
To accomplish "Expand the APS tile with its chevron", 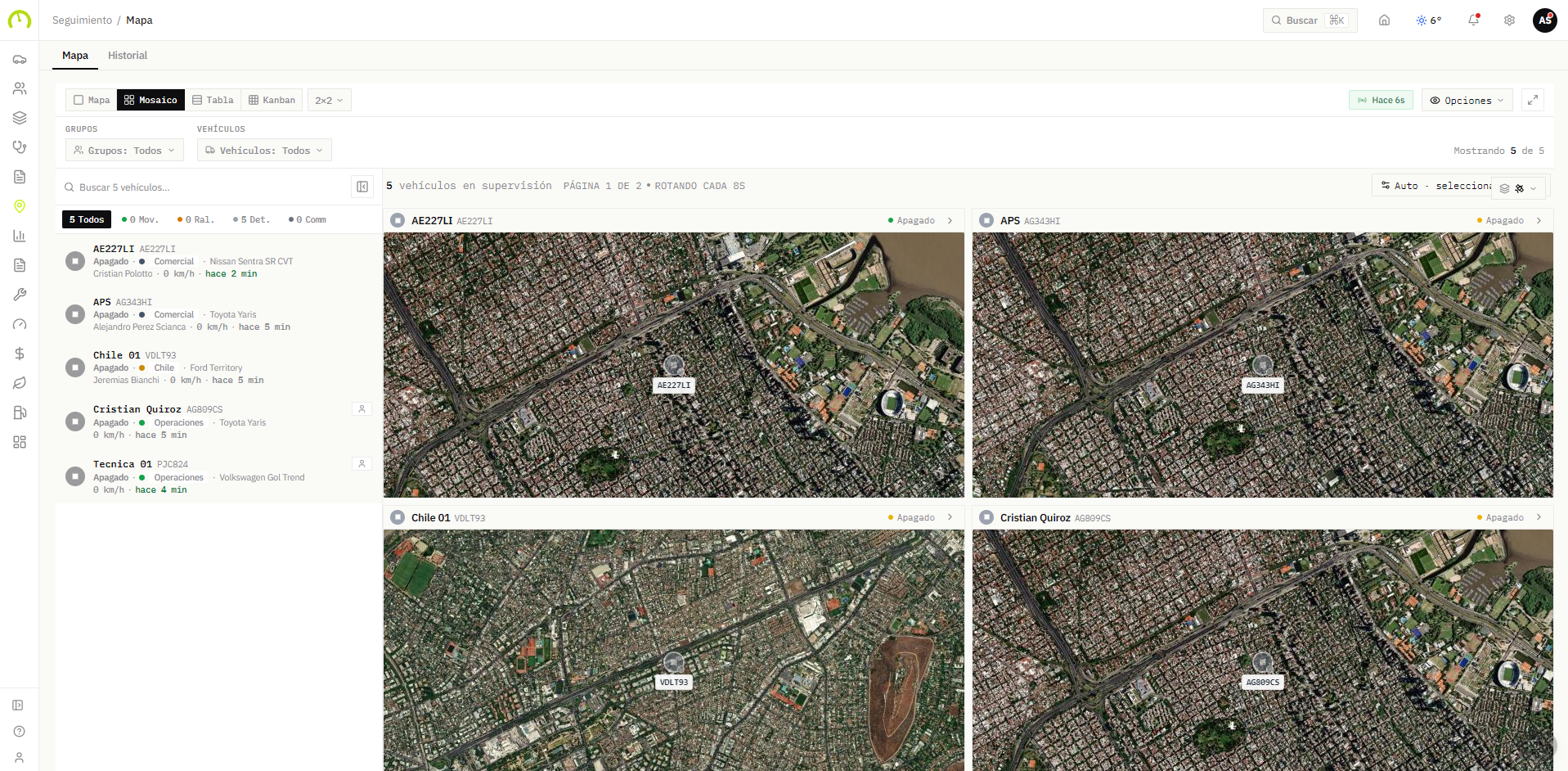I will 1539,220.
